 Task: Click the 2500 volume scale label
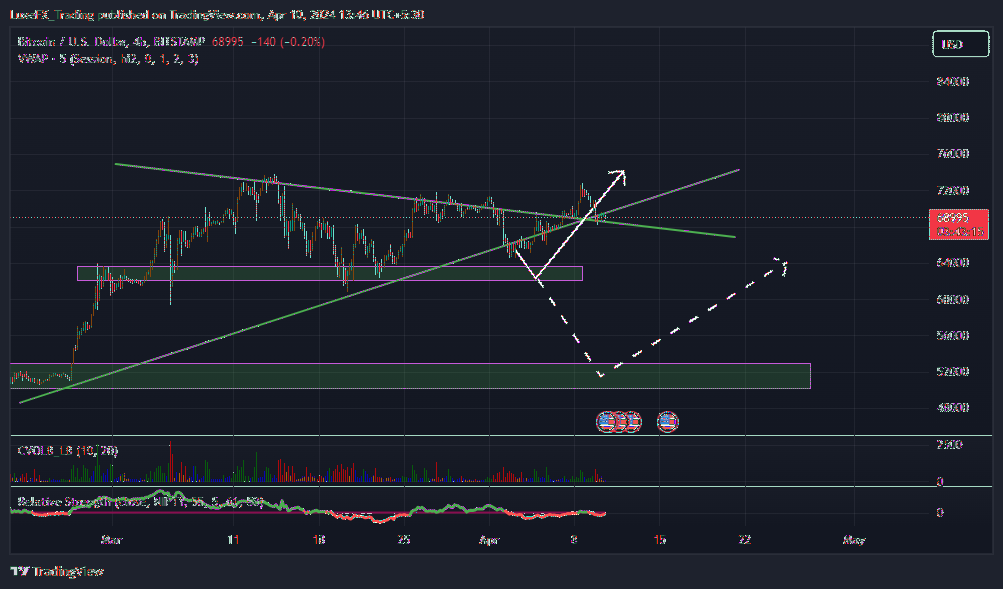[x=949, y=444]
